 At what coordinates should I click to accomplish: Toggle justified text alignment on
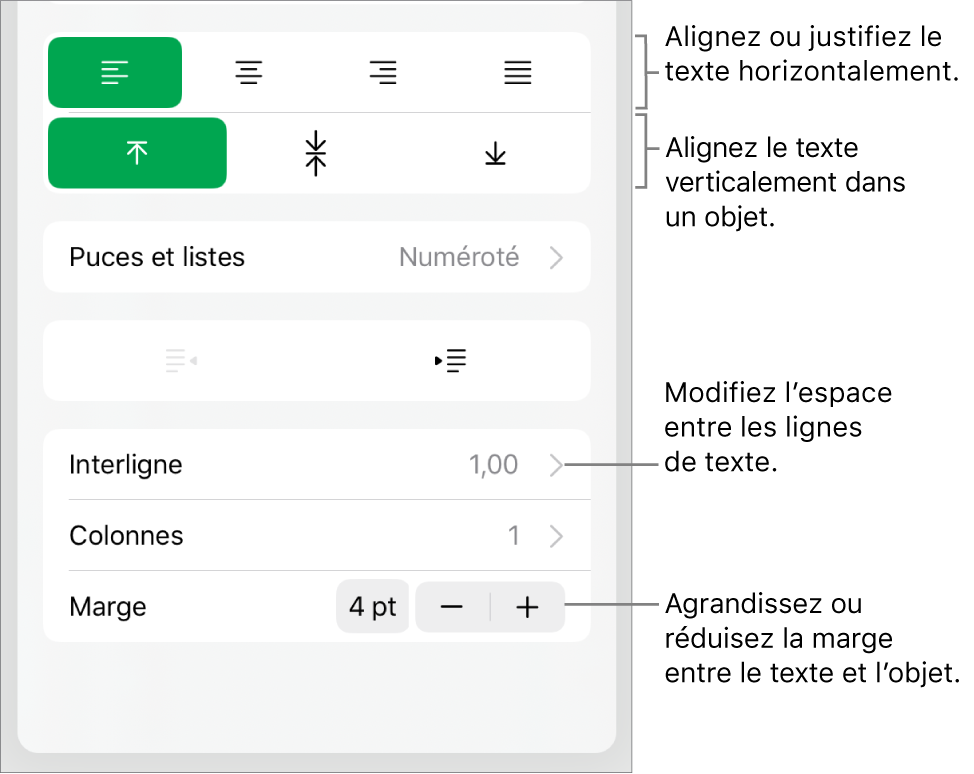click(x=517, y=72)
